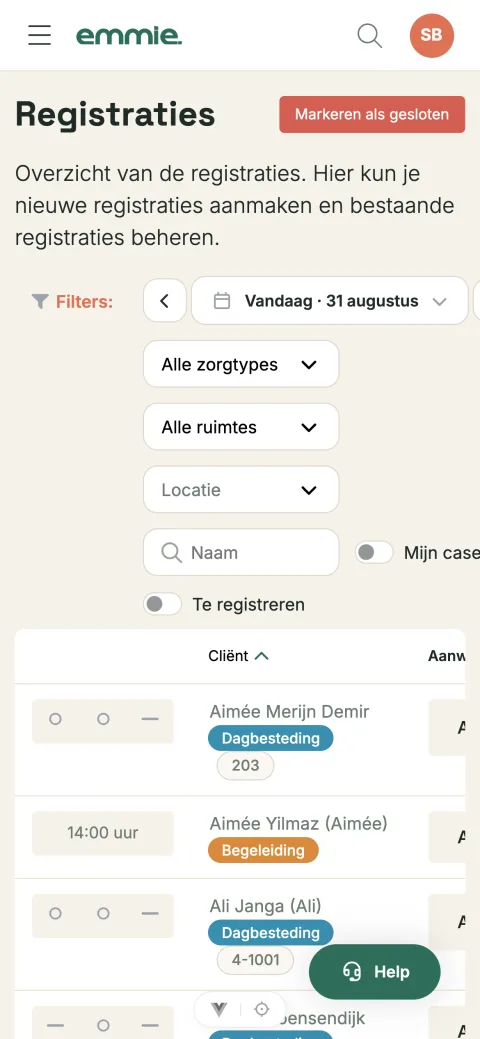Image resolution: width=480 pixels, height=1039 pixels.
Task: Click magnifier icon in Naam field
Action: tap(172, 553)
